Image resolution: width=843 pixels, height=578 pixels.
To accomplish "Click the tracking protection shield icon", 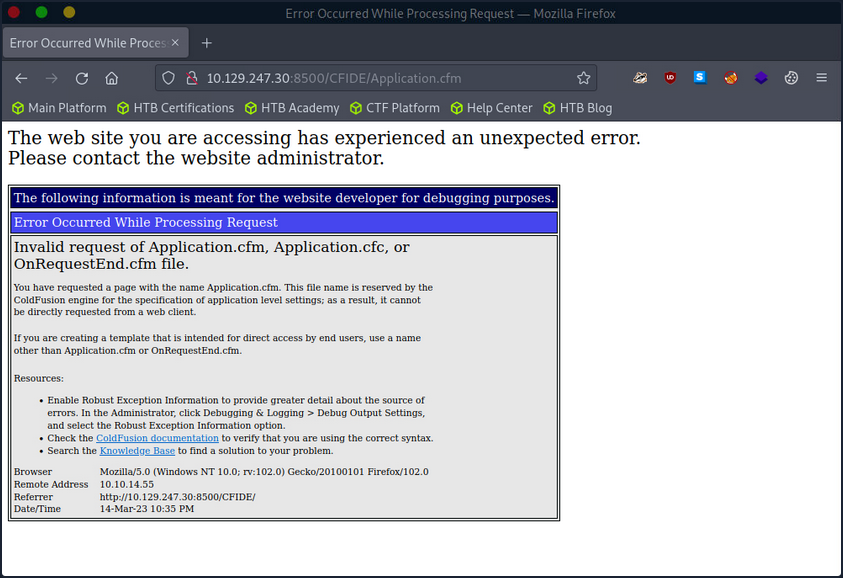I will click(168, 78).
